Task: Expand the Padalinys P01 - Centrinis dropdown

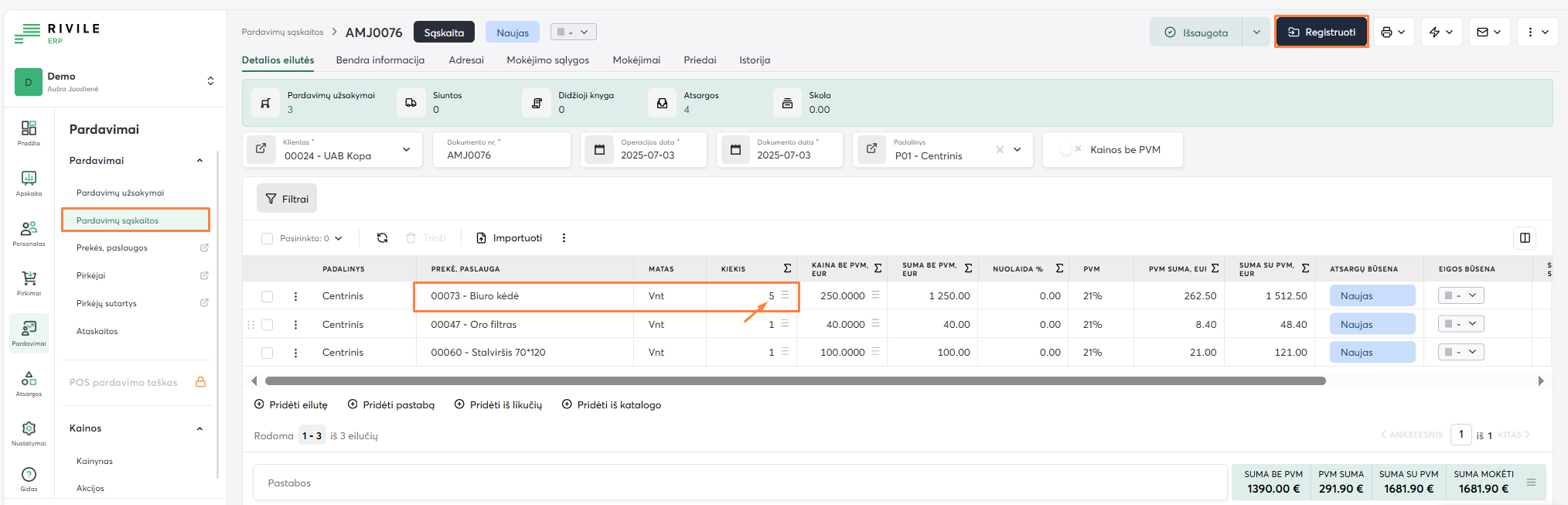Action: click(1017, 150)
